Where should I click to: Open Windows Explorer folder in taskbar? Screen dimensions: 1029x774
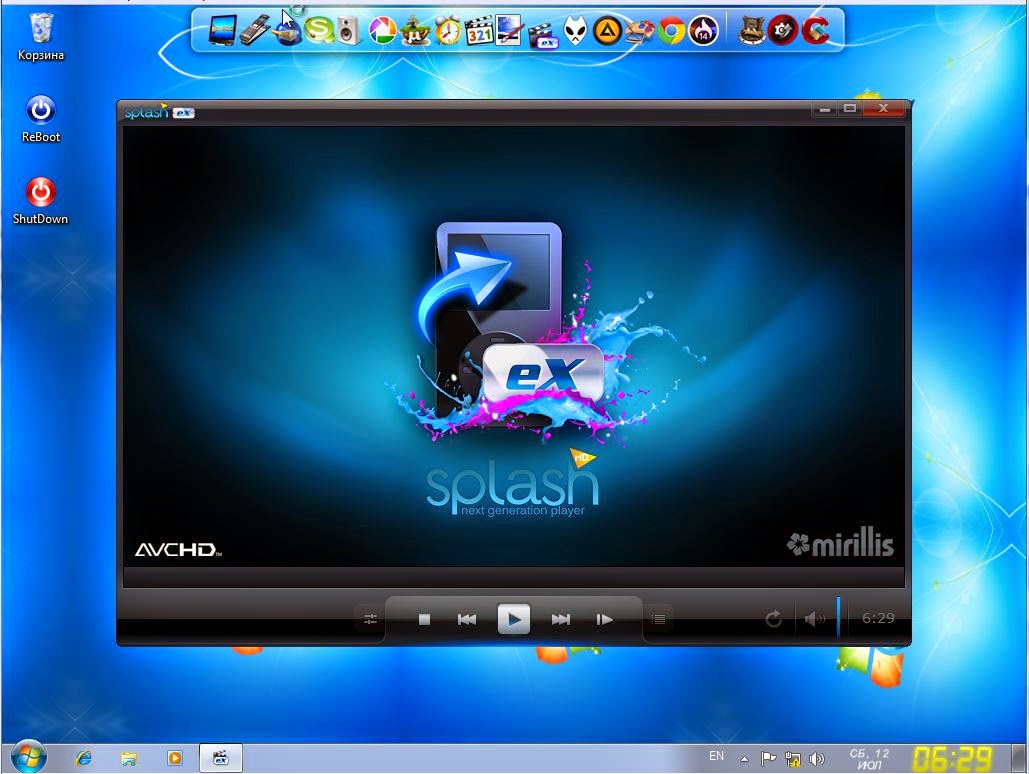pos(129,758)
